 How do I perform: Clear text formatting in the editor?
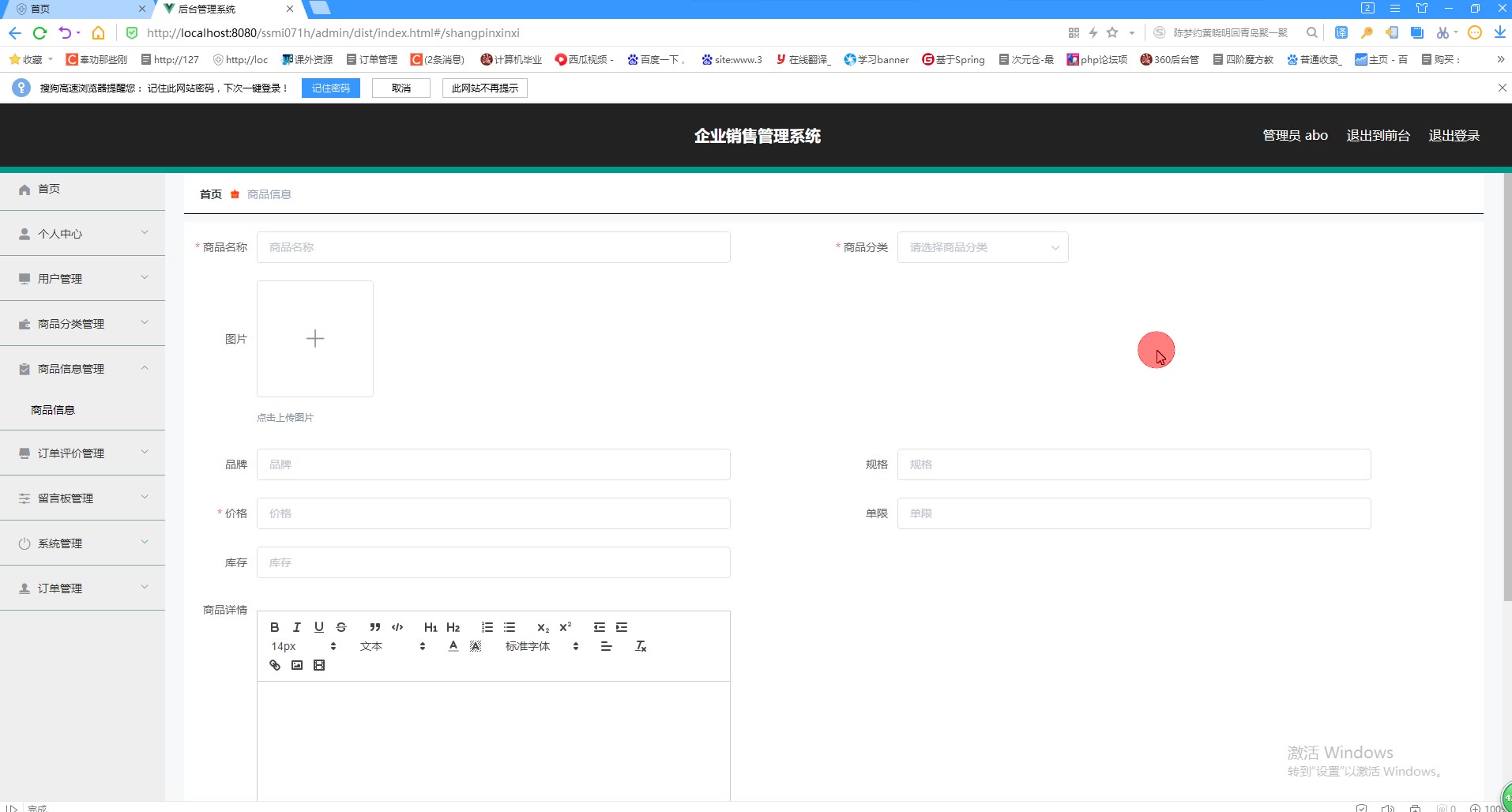[641, 646]
